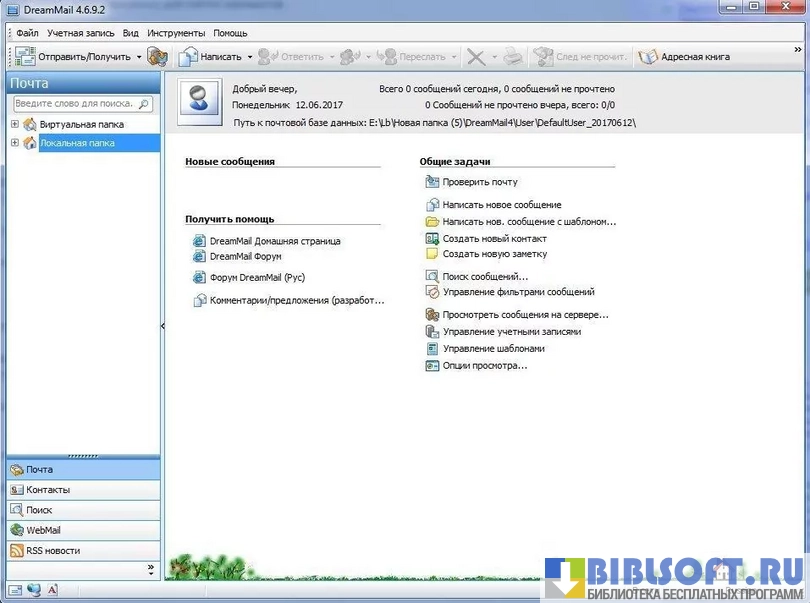Open the DreamMail Форум help link
The height and width of the screenshot is (603, 810).
245,257
